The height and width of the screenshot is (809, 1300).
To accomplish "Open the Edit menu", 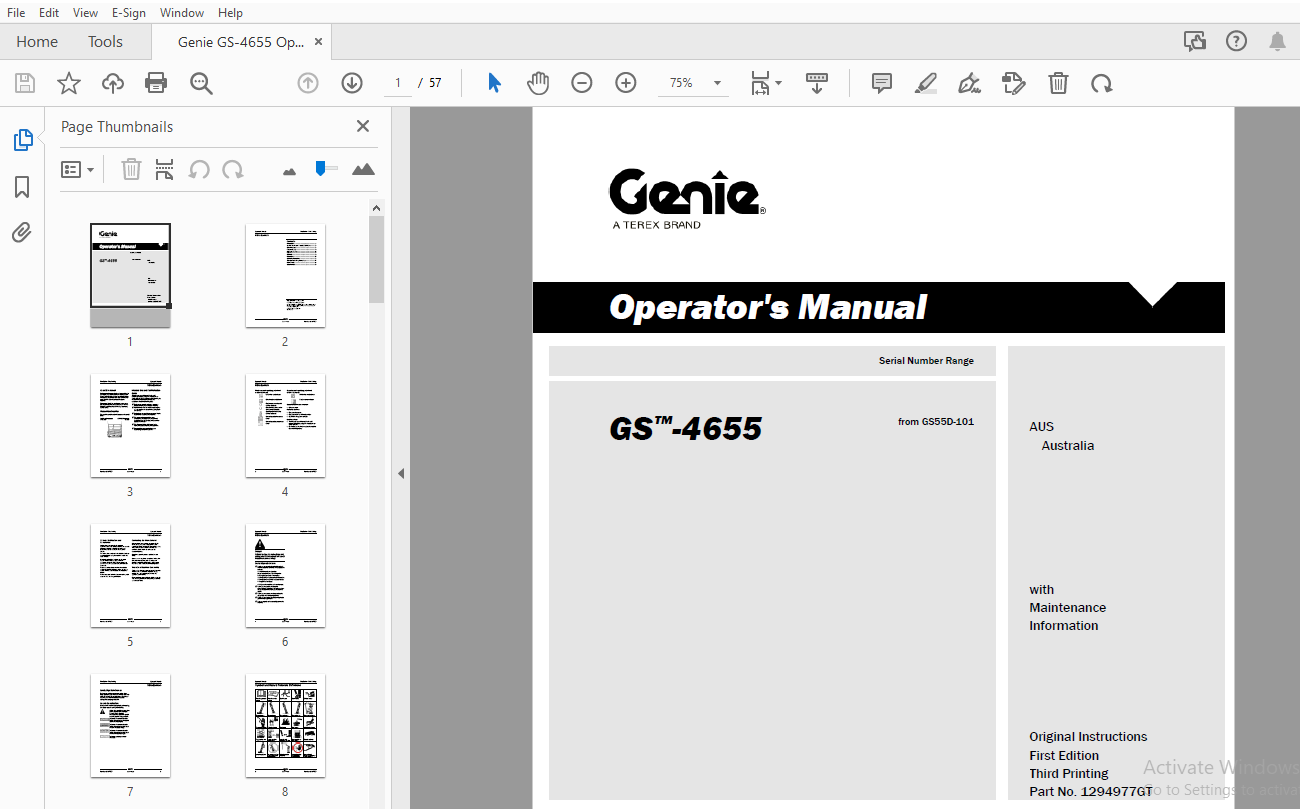I will 49,12.
